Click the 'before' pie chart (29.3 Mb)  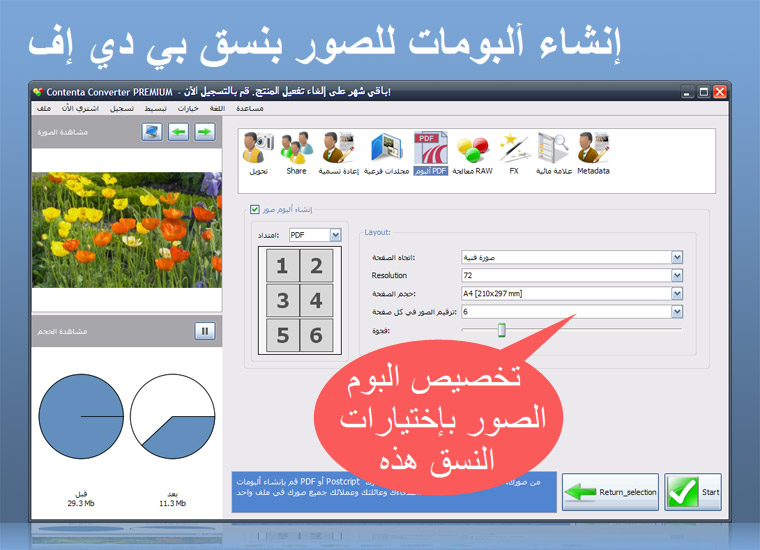[x=81, y=416]
